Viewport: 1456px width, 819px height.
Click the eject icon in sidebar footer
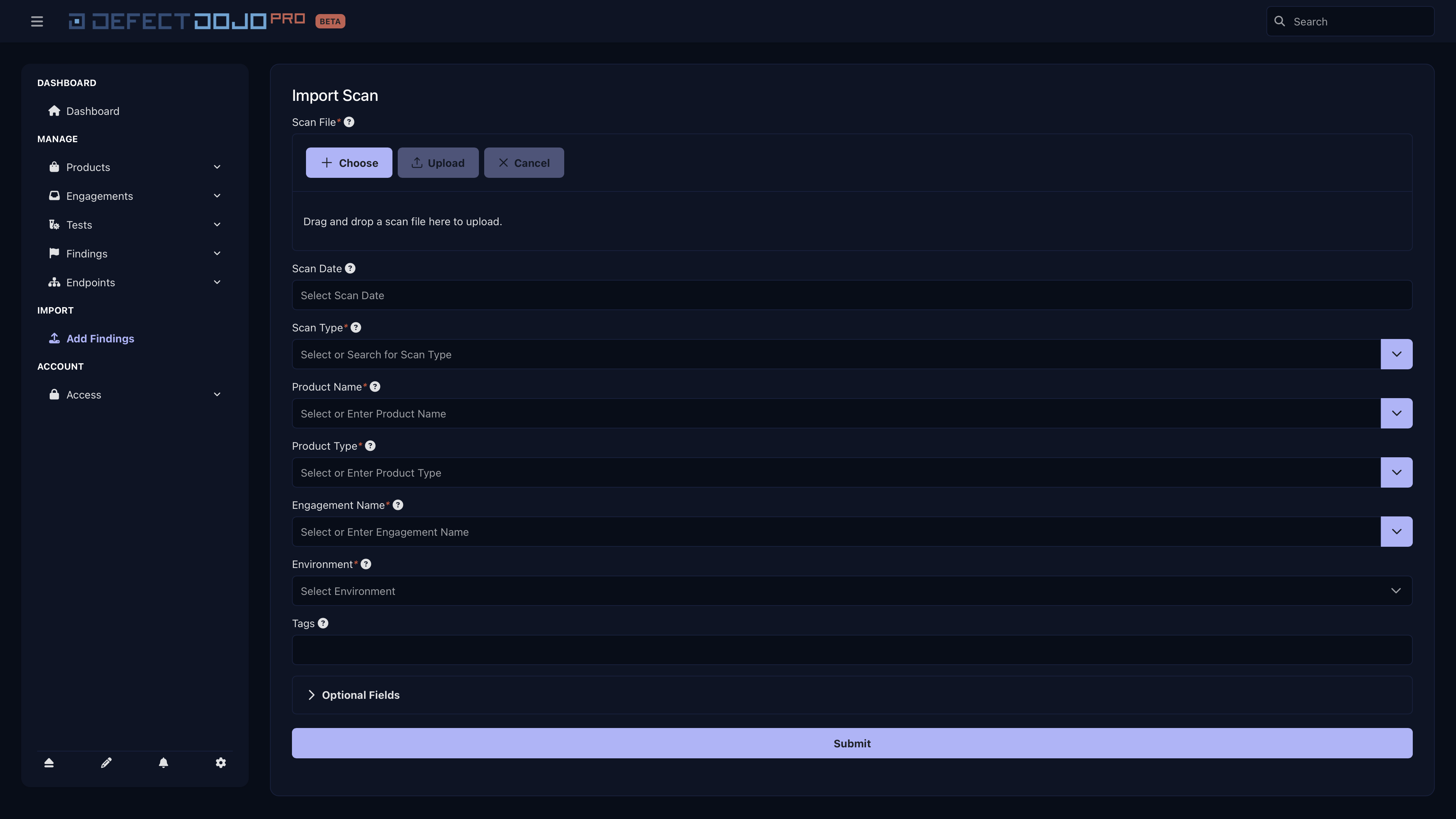pos(49,763)
